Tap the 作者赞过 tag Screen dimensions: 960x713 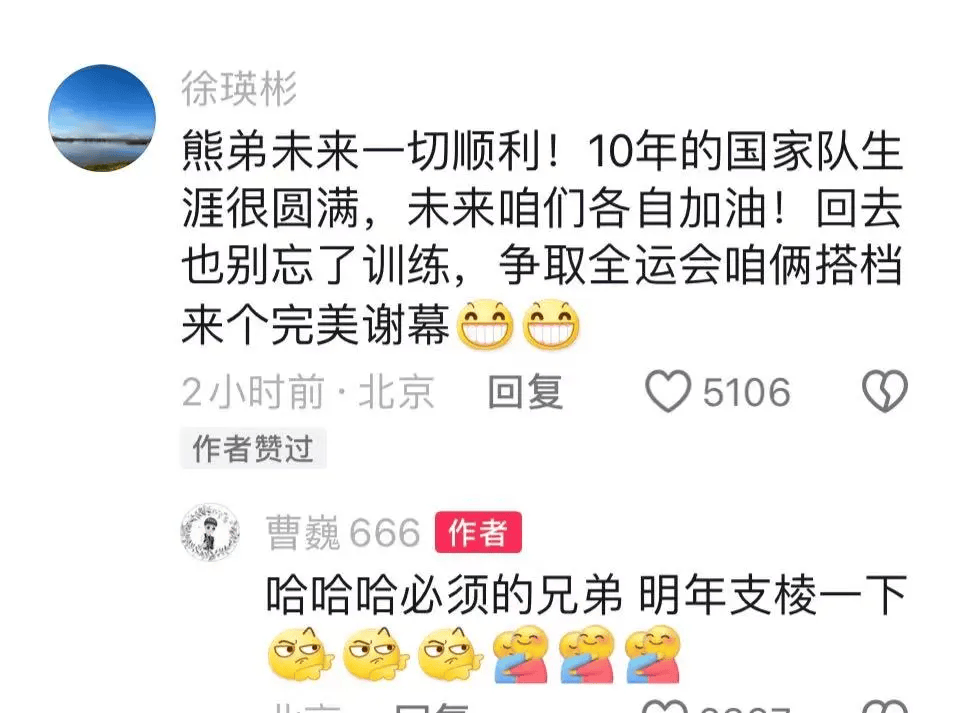point(253,449)
